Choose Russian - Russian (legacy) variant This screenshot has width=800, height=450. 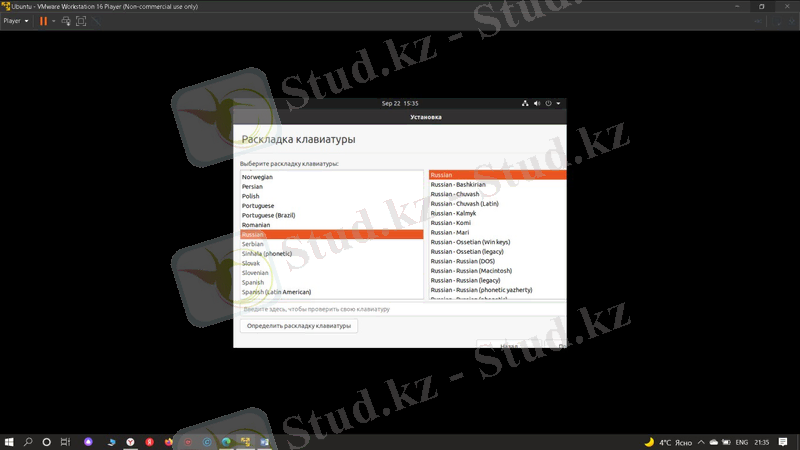click(497, 281)
